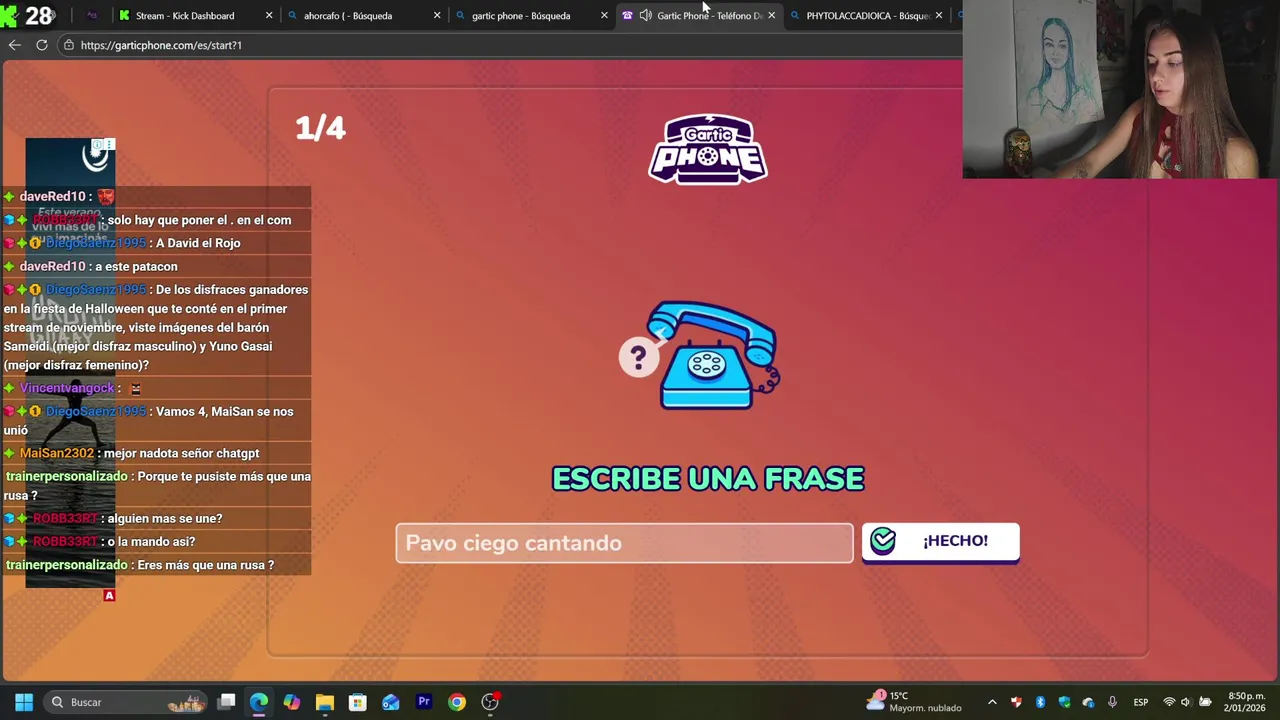Click the Vincentvangock username in chat
The height and width of the screenshot is (720, 1280).
coord(67,388)
